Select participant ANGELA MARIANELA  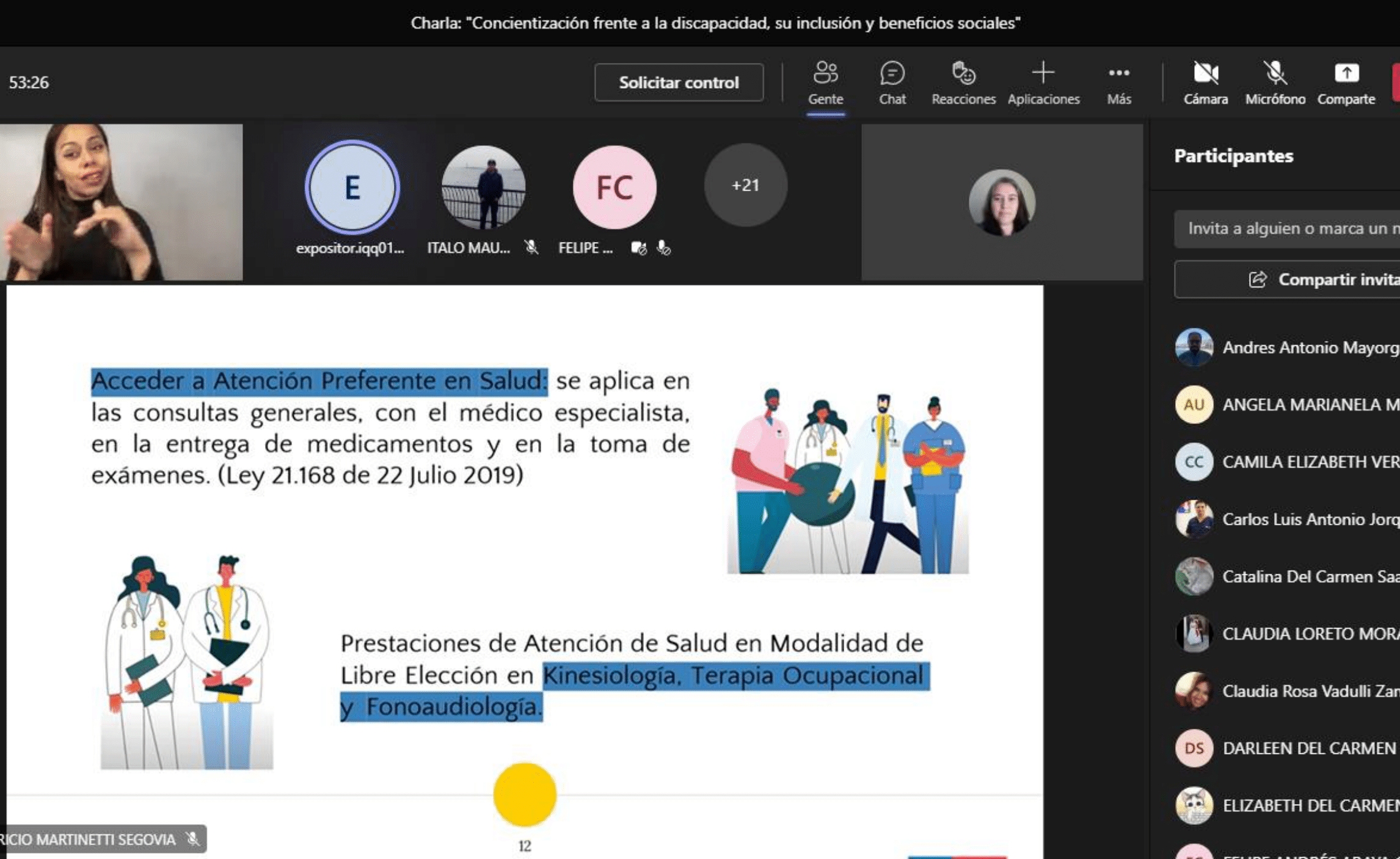click(x=1287, y=404)
